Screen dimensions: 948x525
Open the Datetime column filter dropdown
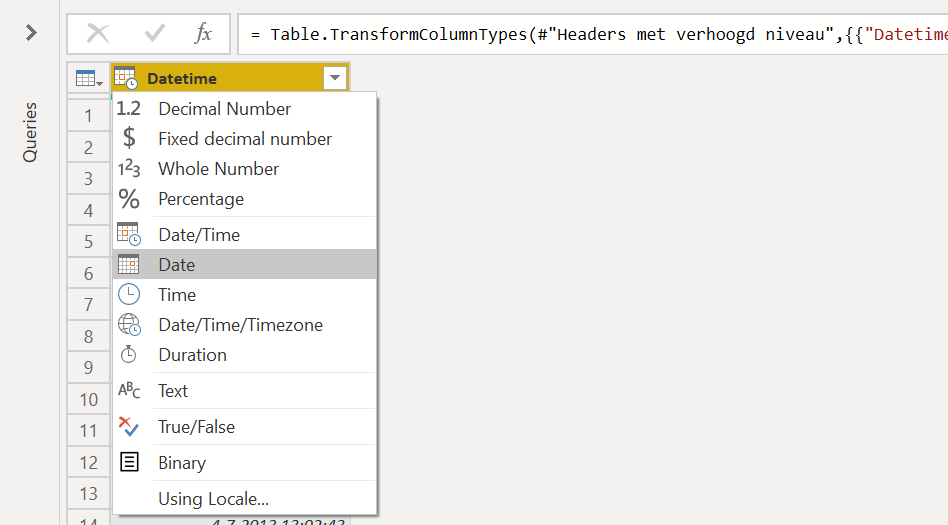(333, 78)
